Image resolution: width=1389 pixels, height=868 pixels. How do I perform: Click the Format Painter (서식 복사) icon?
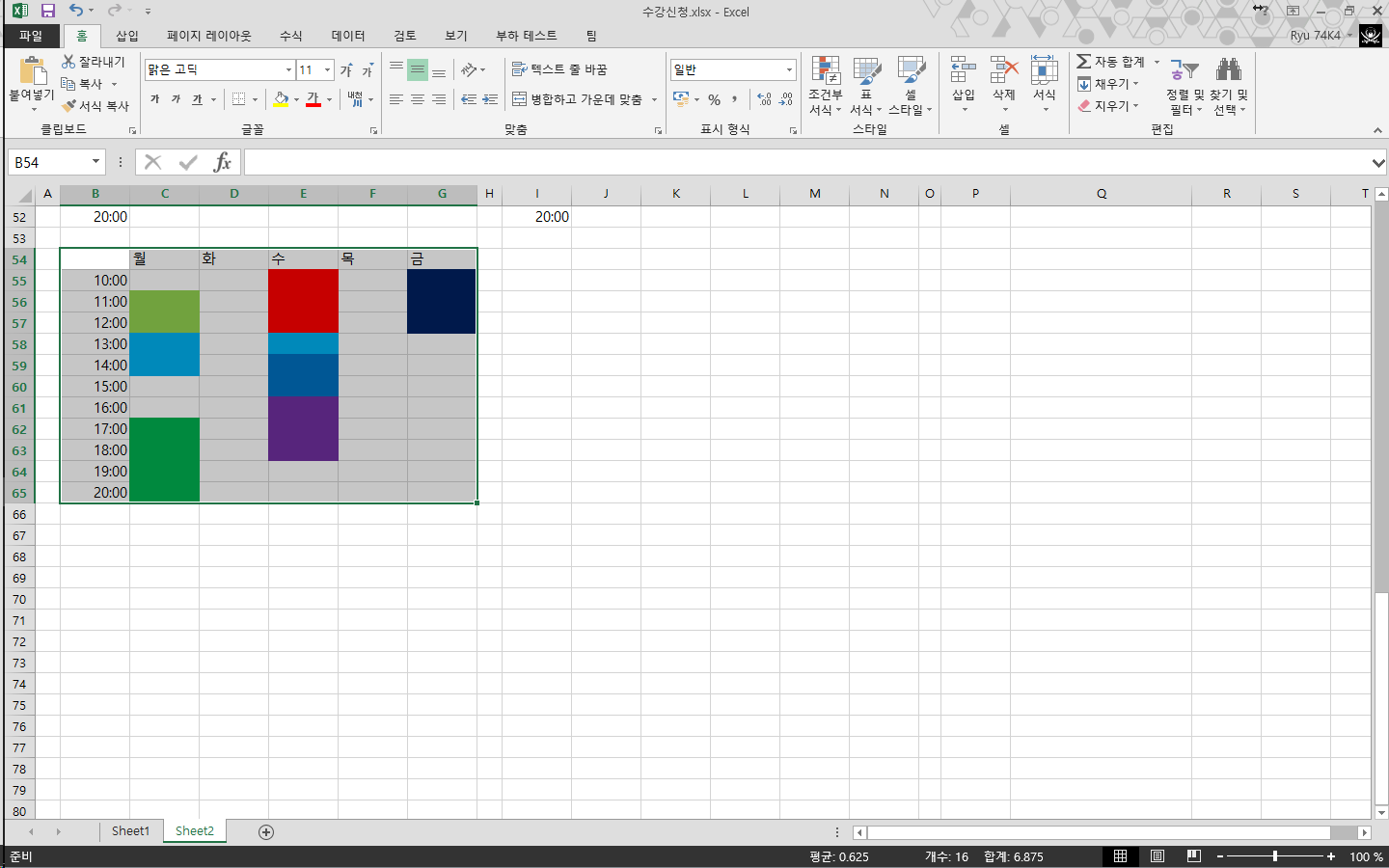pyautogui.click(x=69, y=106)
